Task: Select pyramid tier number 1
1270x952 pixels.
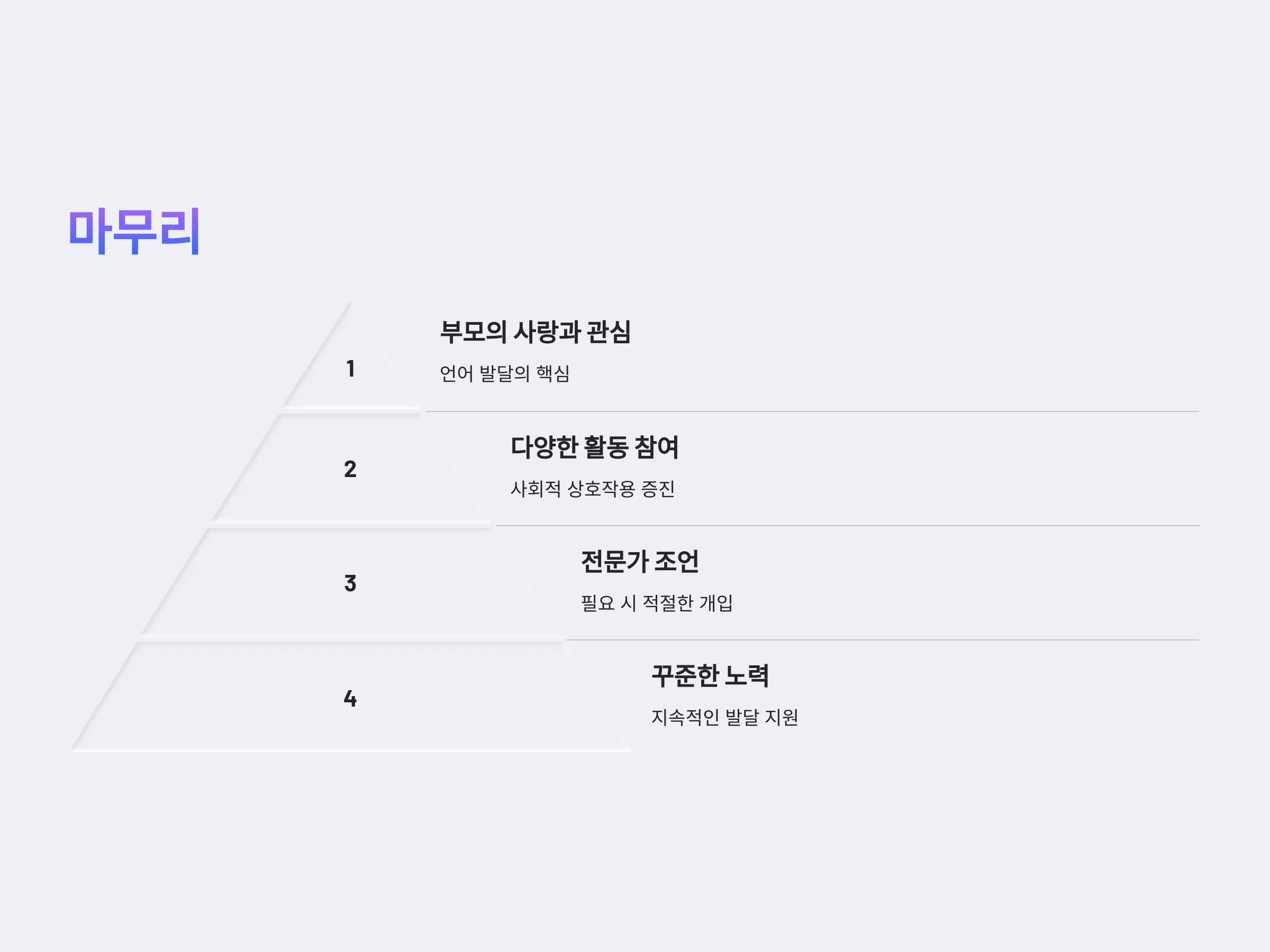Action: pos(350,369)
